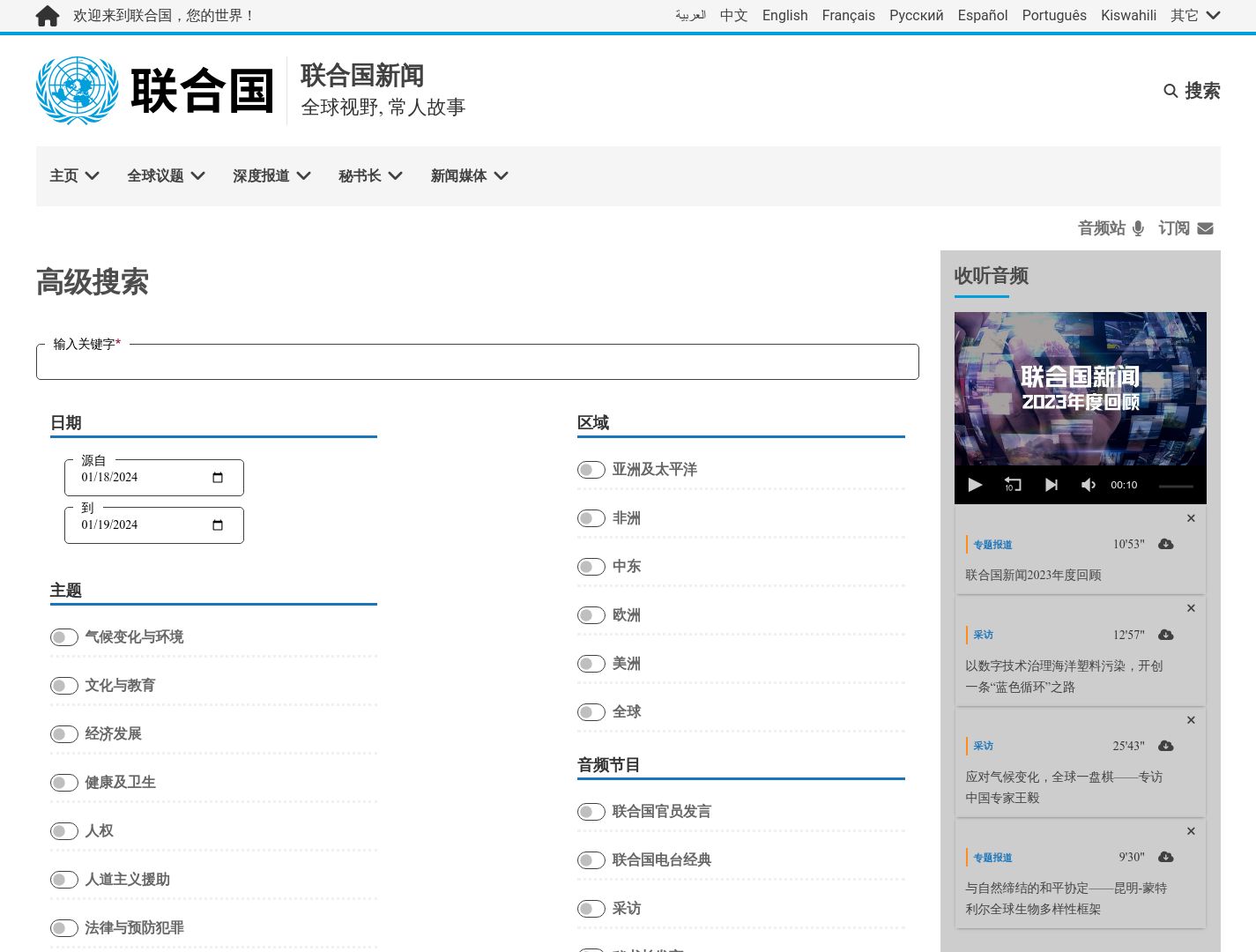
Task: Expand the 全球议题 menu
Action: (x=166, y=176)
